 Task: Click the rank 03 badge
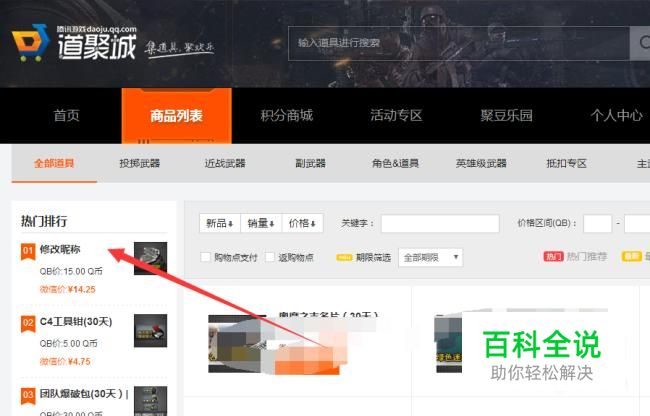pos(28,395)
